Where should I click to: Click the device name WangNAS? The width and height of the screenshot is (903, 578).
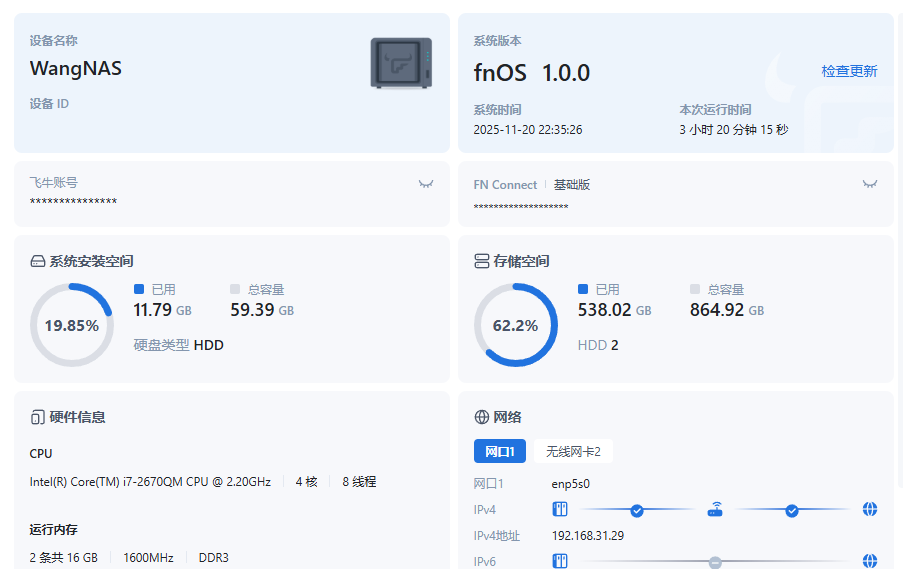[76, 69]
